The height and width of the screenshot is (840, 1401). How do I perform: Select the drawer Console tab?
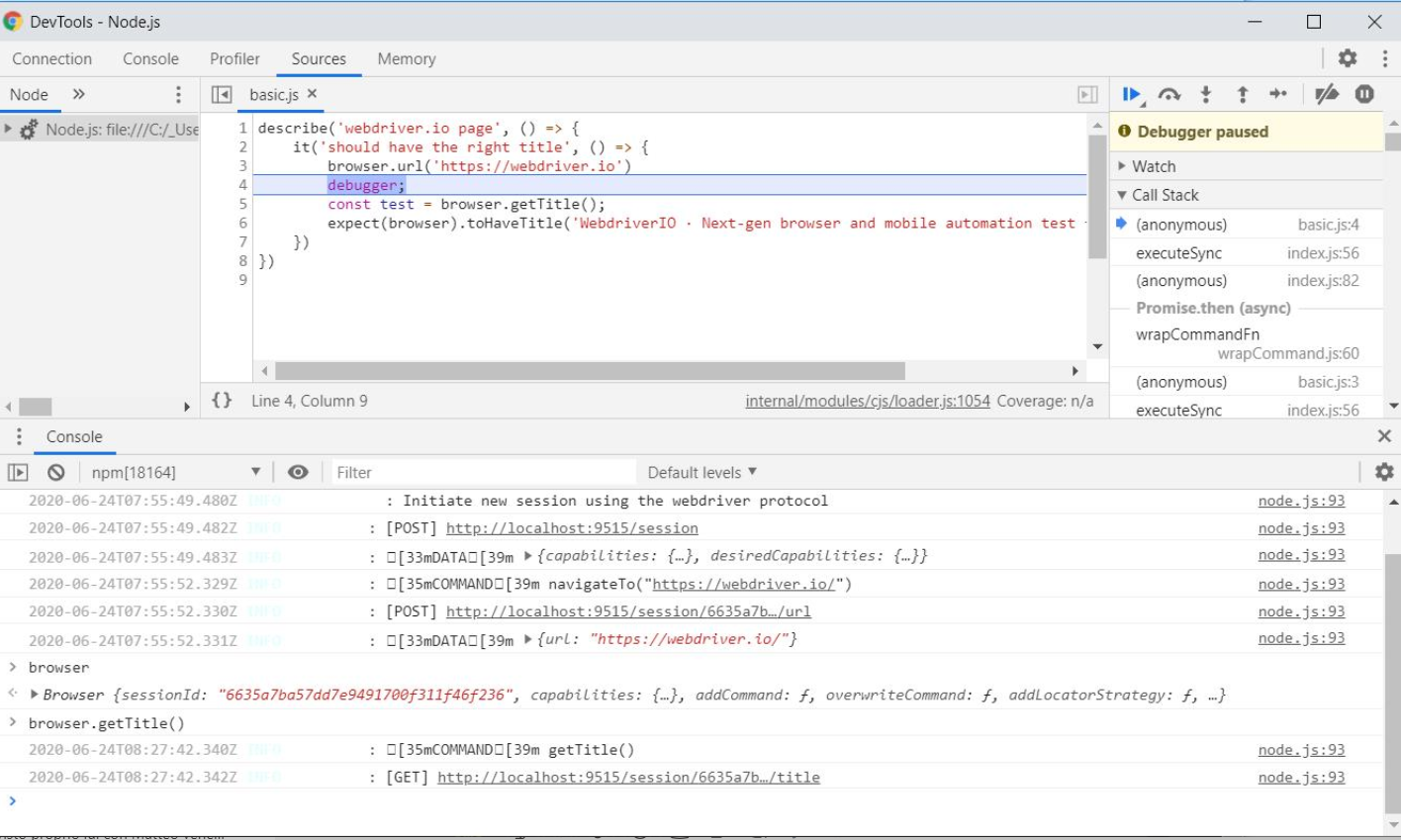pos(74,436)
